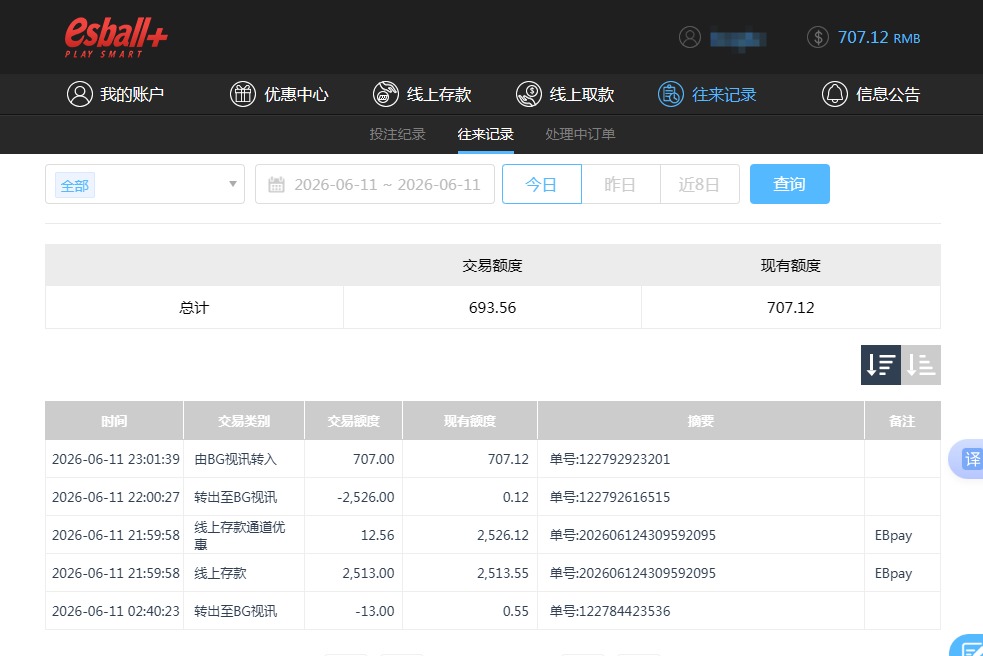Open 往来记录 in main navigation
The height and width of the screenshot is (656, 983).
coord(707,94)
